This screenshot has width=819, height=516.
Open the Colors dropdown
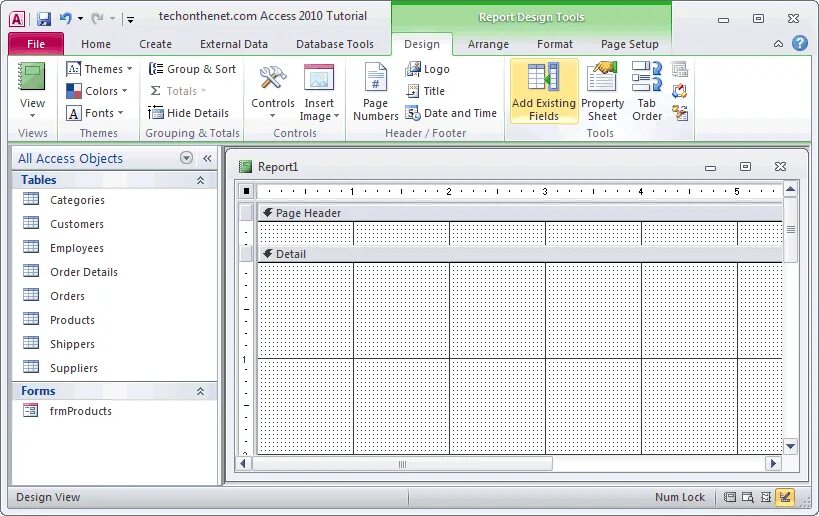(x=97, y=91)
